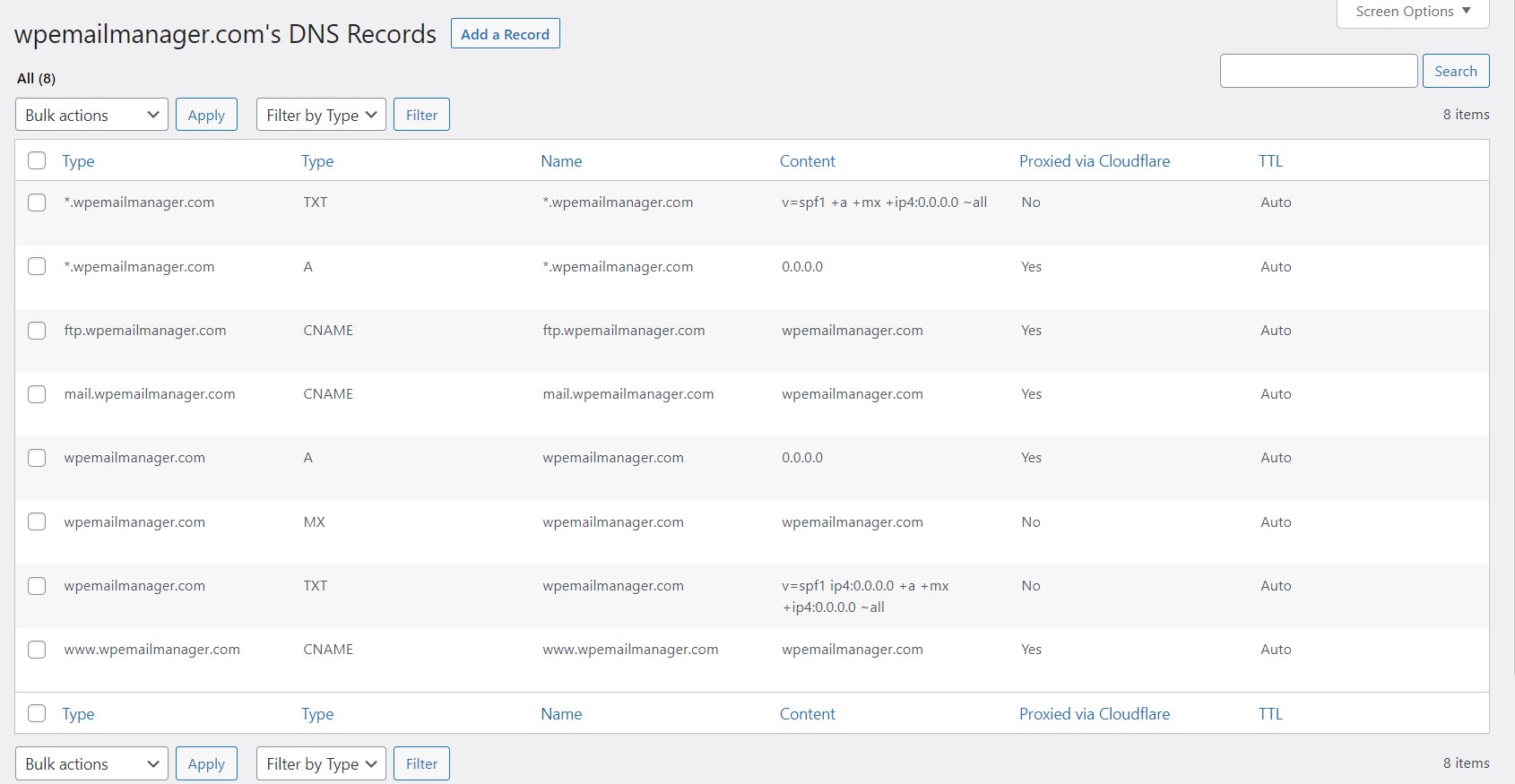Open the bottom Filter by Type dropdown

click(321, 763)
